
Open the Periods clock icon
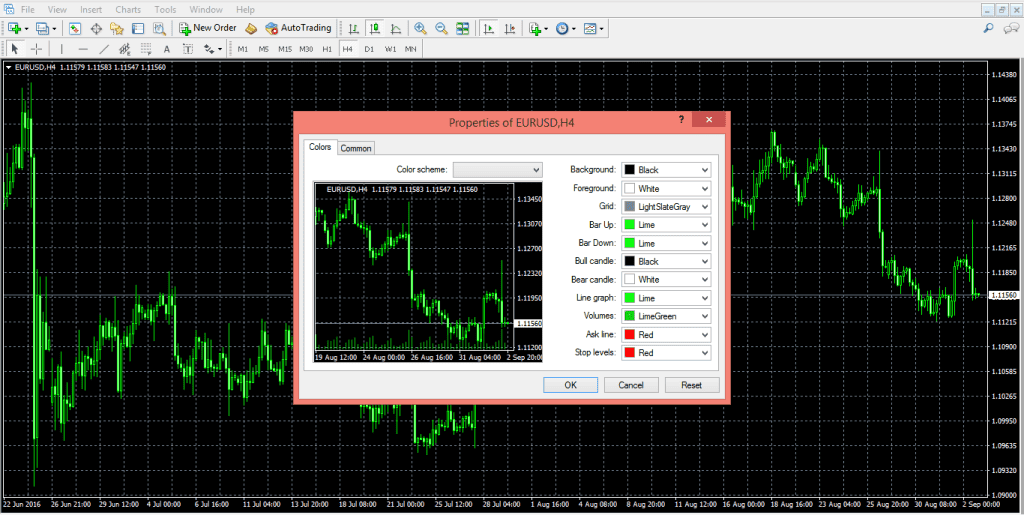(x=562, y=28)
